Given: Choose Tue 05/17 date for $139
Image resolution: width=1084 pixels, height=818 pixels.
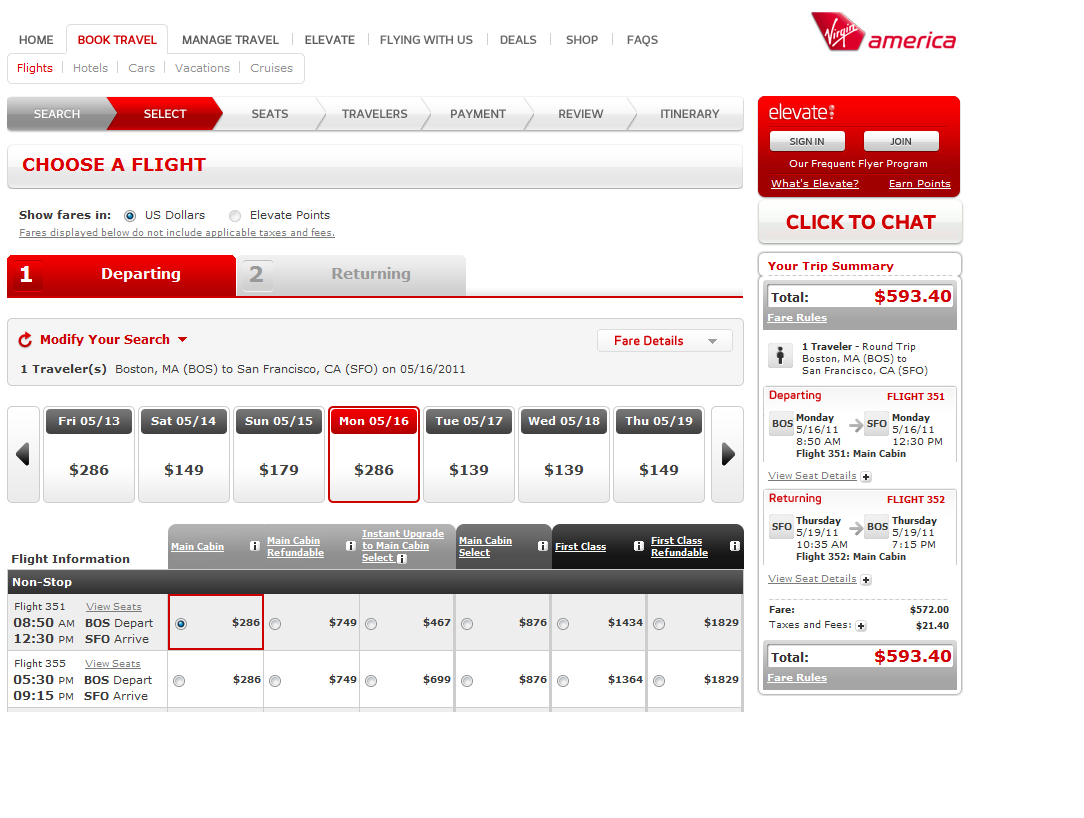Looking at the screenshot, I should [469, 454].
